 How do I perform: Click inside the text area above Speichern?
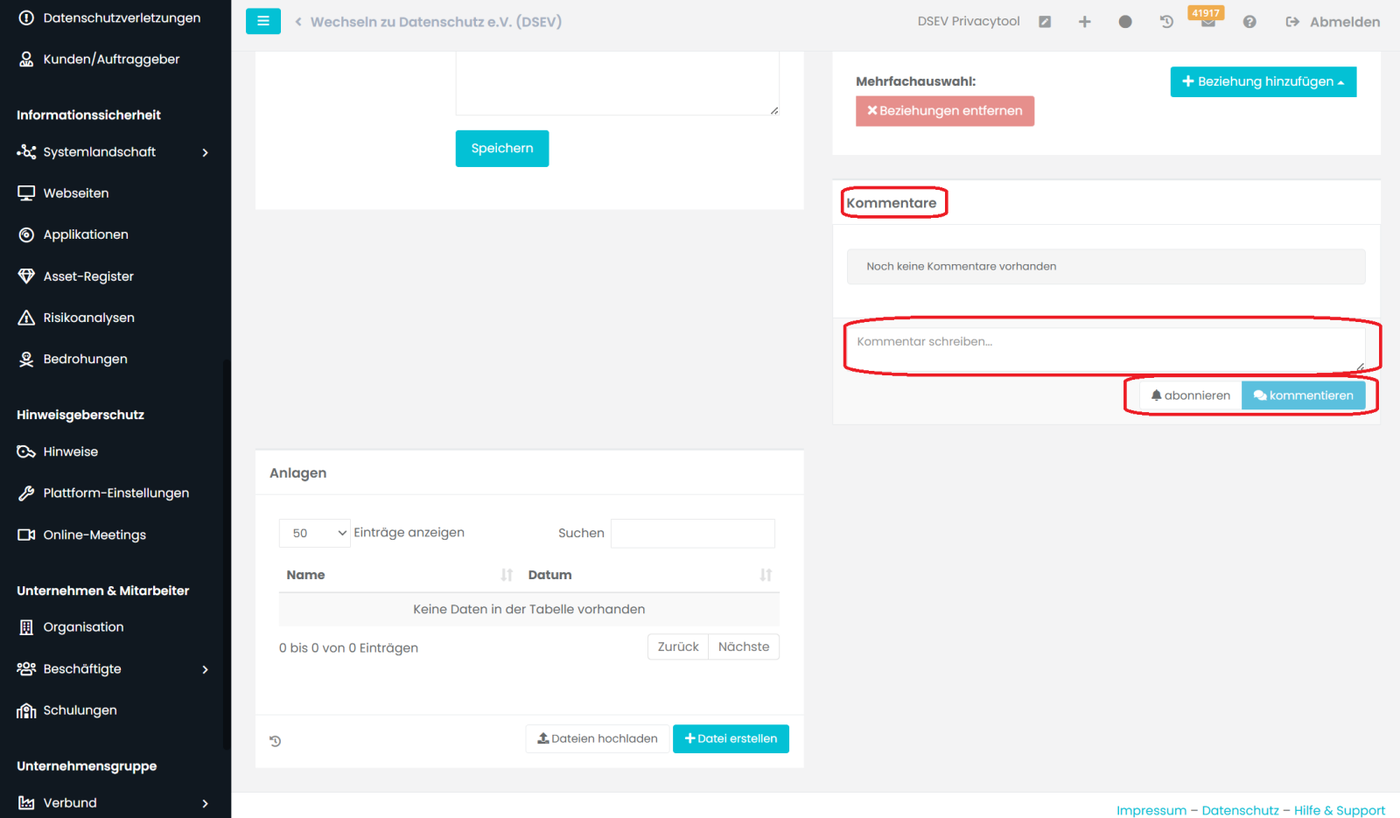pyautogui.click(x=617, y=84)
